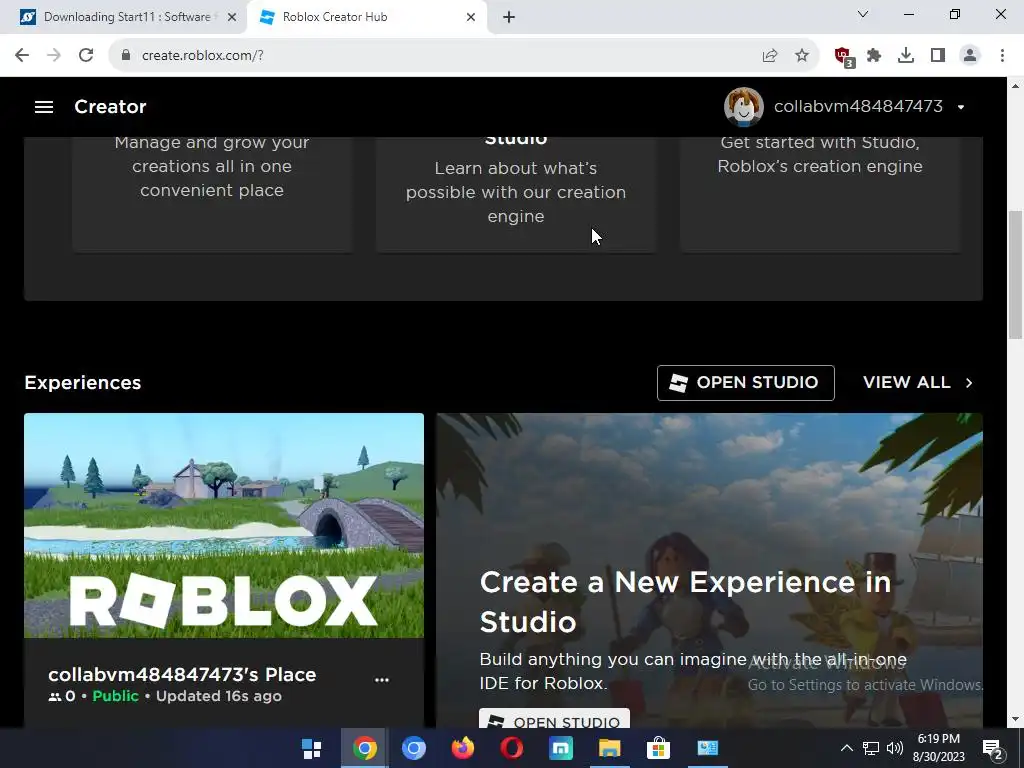Viewport: 1024px width, 768px height.
Task: Open Google Chrome in the taskbar
Action: click(364, 748)
